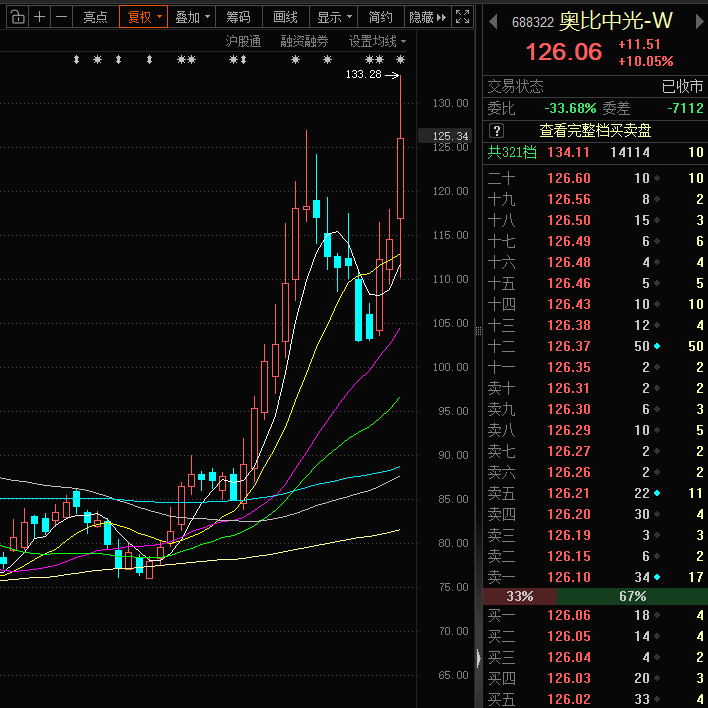
Task: Click the green 67% segment of the order ratio bar
Action: 632,596
